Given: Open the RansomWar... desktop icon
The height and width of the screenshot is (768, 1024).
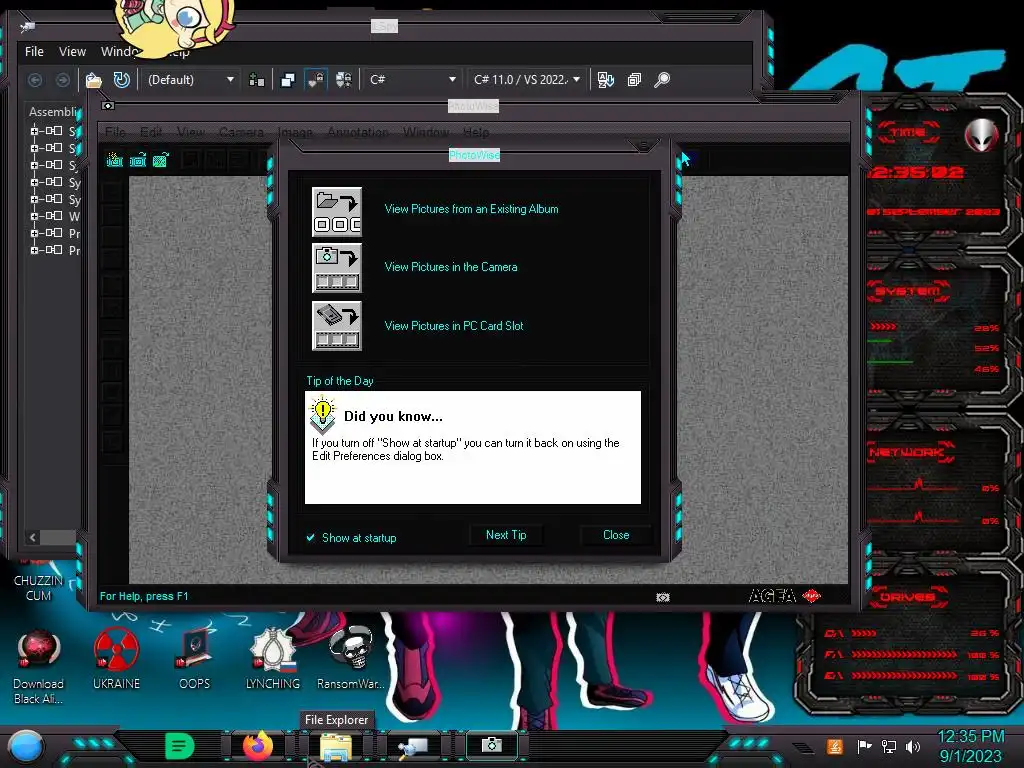Looking at the screenshot, I should 351,658.
